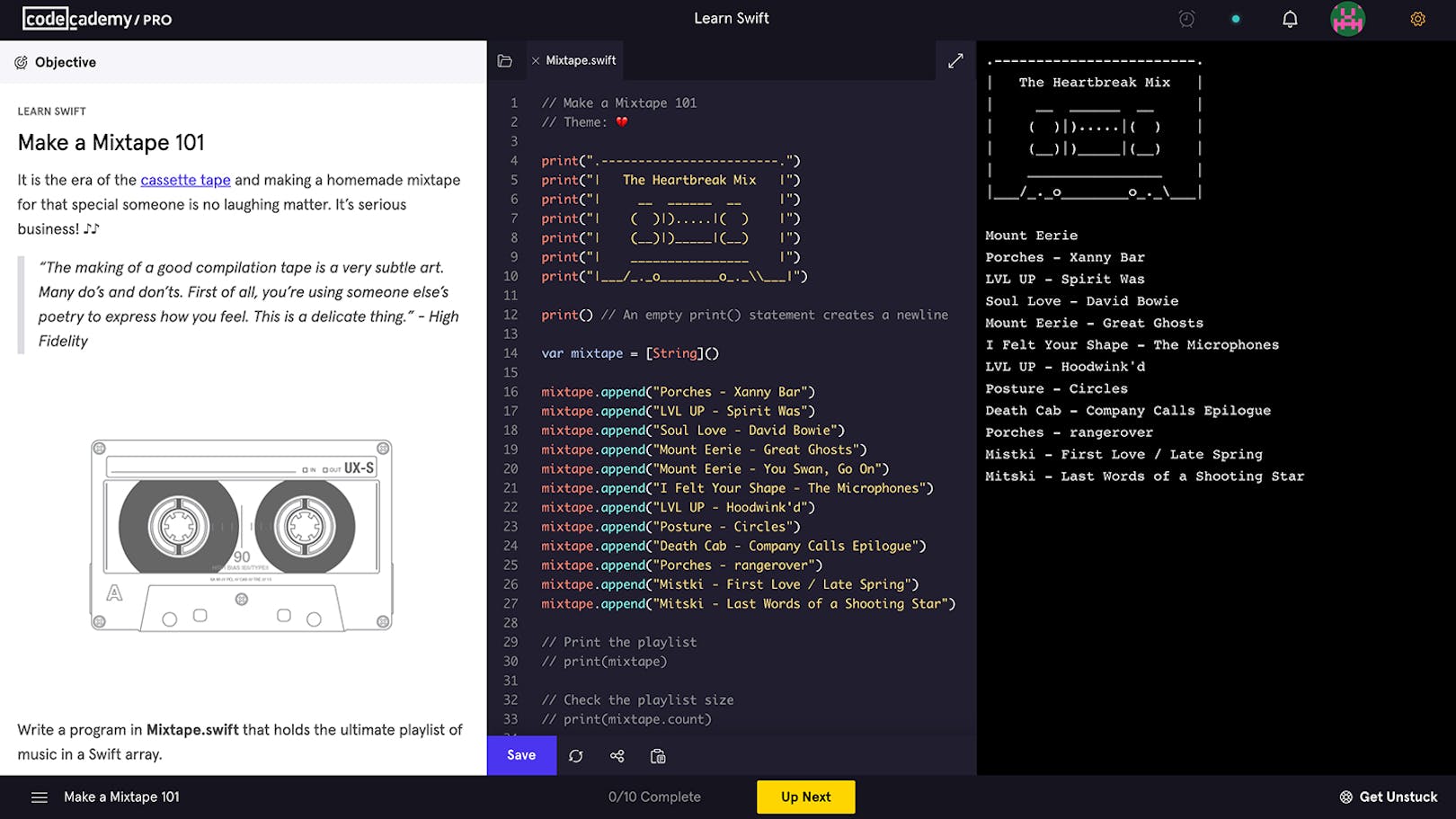
Task: Proceed with the Up Next button
Action: 805,797
